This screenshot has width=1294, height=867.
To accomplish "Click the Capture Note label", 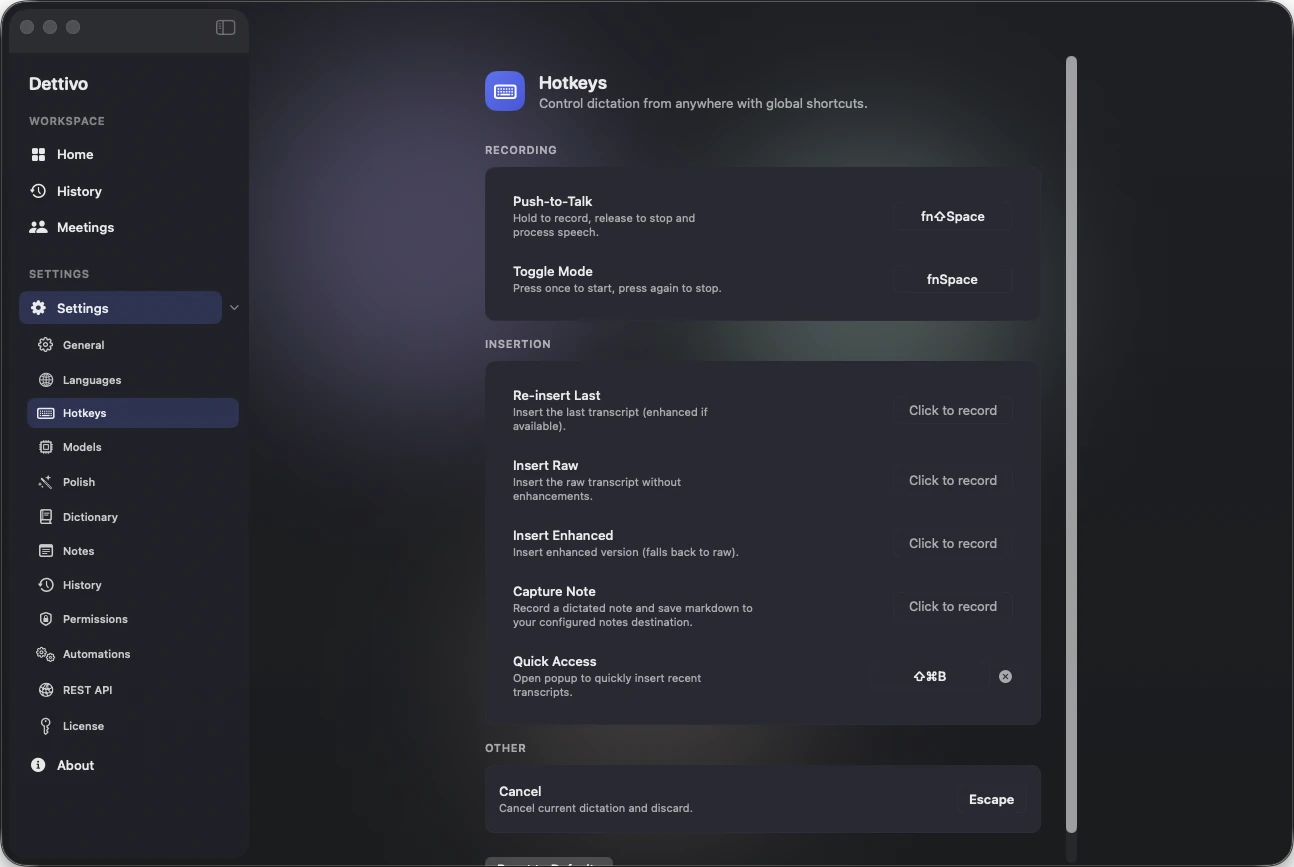I will [554, 591].
